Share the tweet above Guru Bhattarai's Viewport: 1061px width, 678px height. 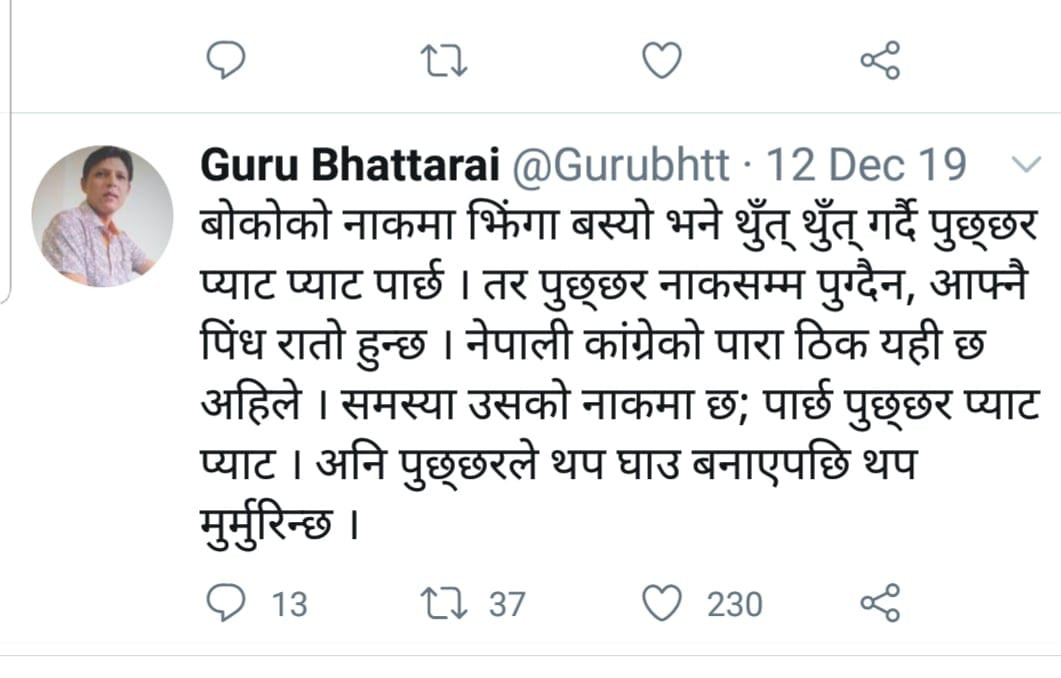(880, 61)
